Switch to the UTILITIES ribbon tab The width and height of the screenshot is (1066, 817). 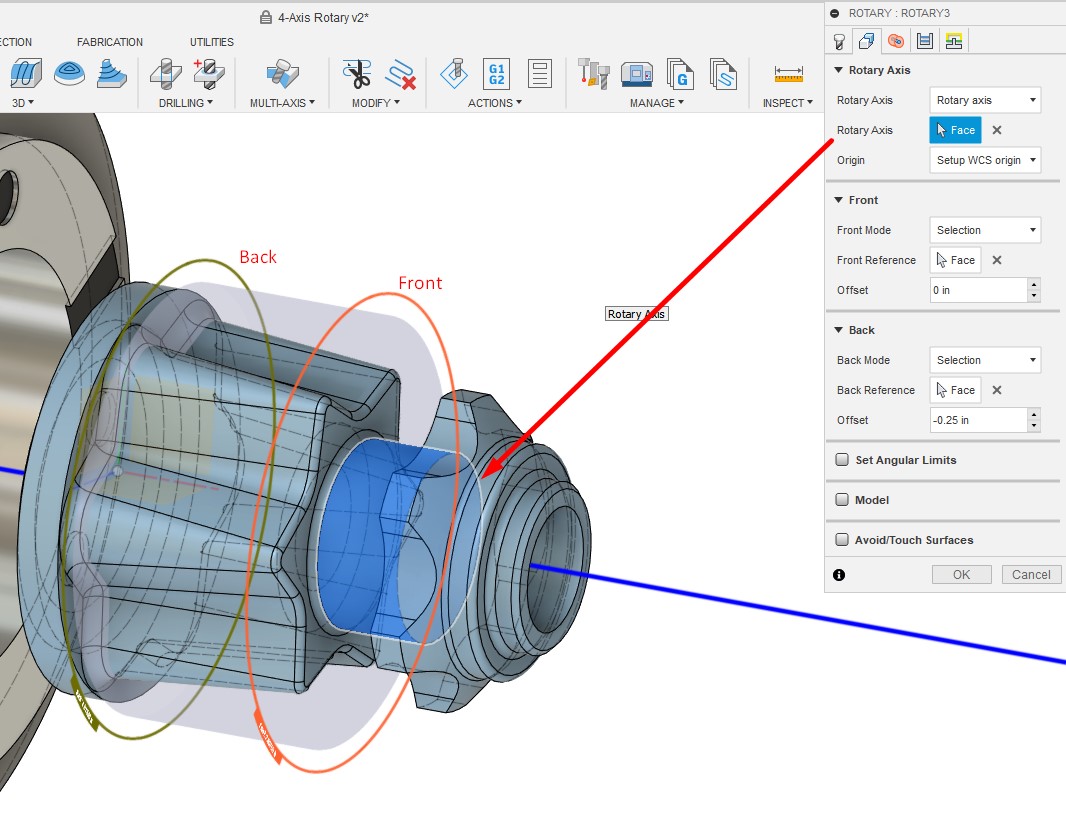point(211,42)
